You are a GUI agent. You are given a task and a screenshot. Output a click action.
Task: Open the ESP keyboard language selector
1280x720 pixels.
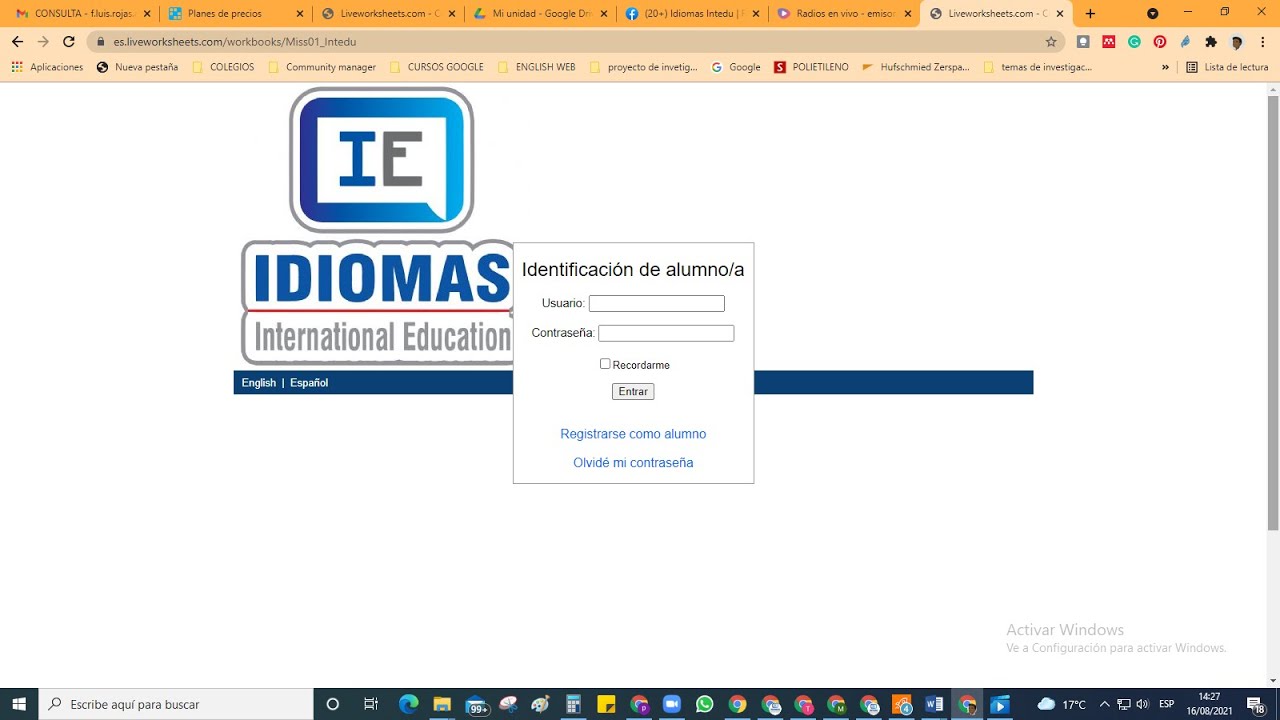[x=1166, y=704]
